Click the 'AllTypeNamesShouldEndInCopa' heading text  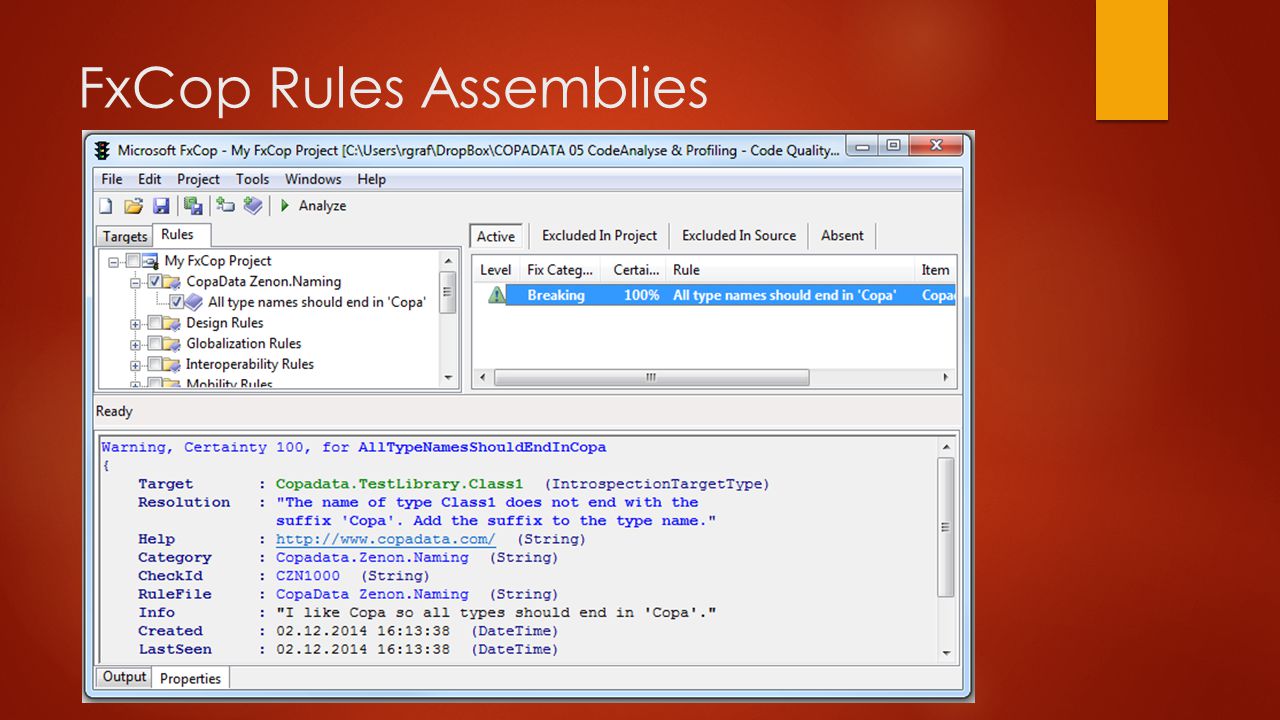(482, 447)
